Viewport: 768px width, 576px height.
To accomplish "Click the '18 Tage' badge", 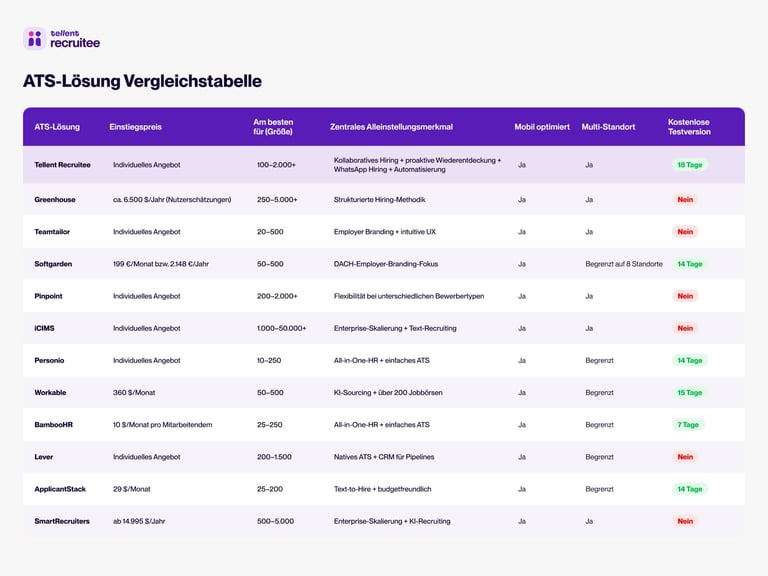I will click(x=690, y=165).
